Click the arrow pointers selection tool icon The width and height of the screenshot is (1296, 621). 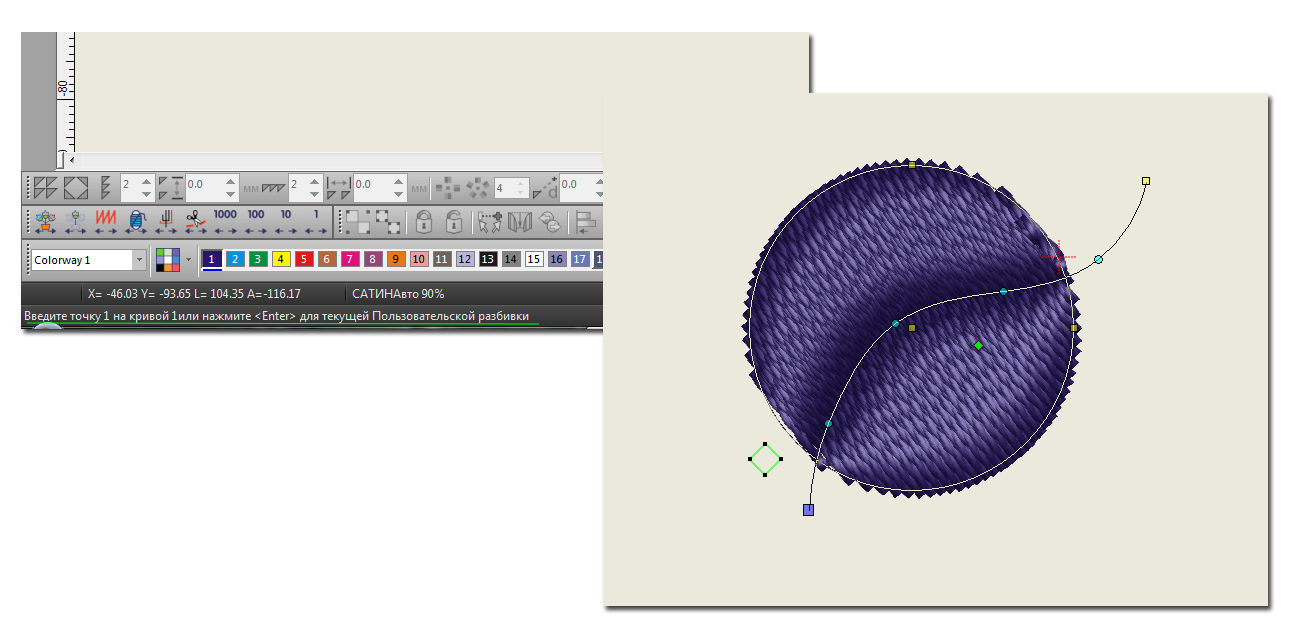tap(490, 222)
